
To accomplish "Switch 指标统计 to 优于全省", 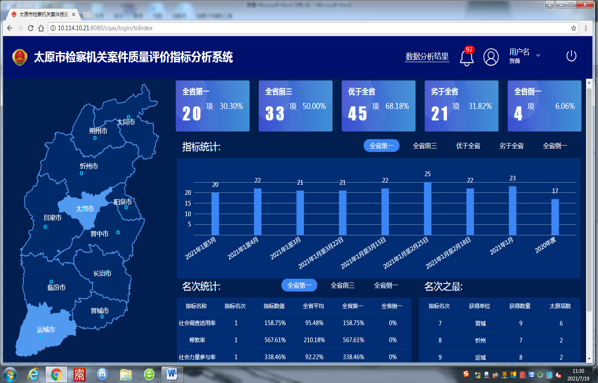I will (x=468, y=146).
